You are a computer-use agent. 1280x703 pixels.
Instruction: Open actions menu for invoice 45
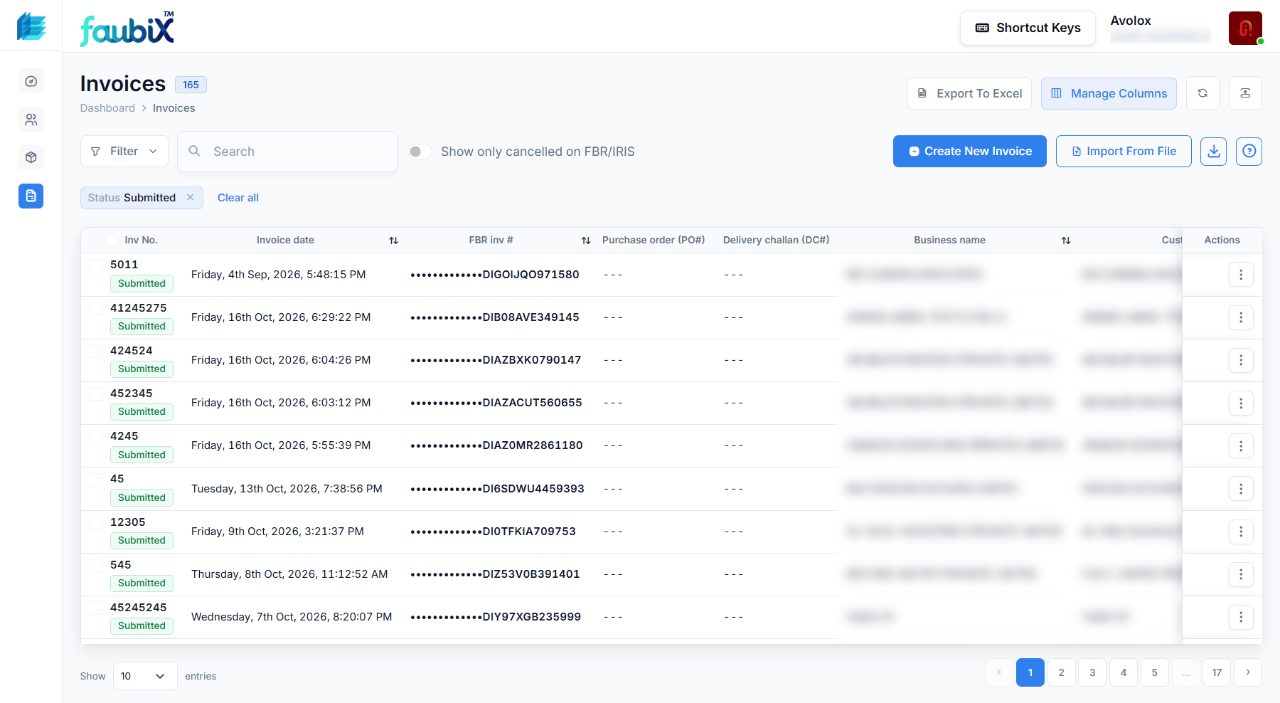1241,489
